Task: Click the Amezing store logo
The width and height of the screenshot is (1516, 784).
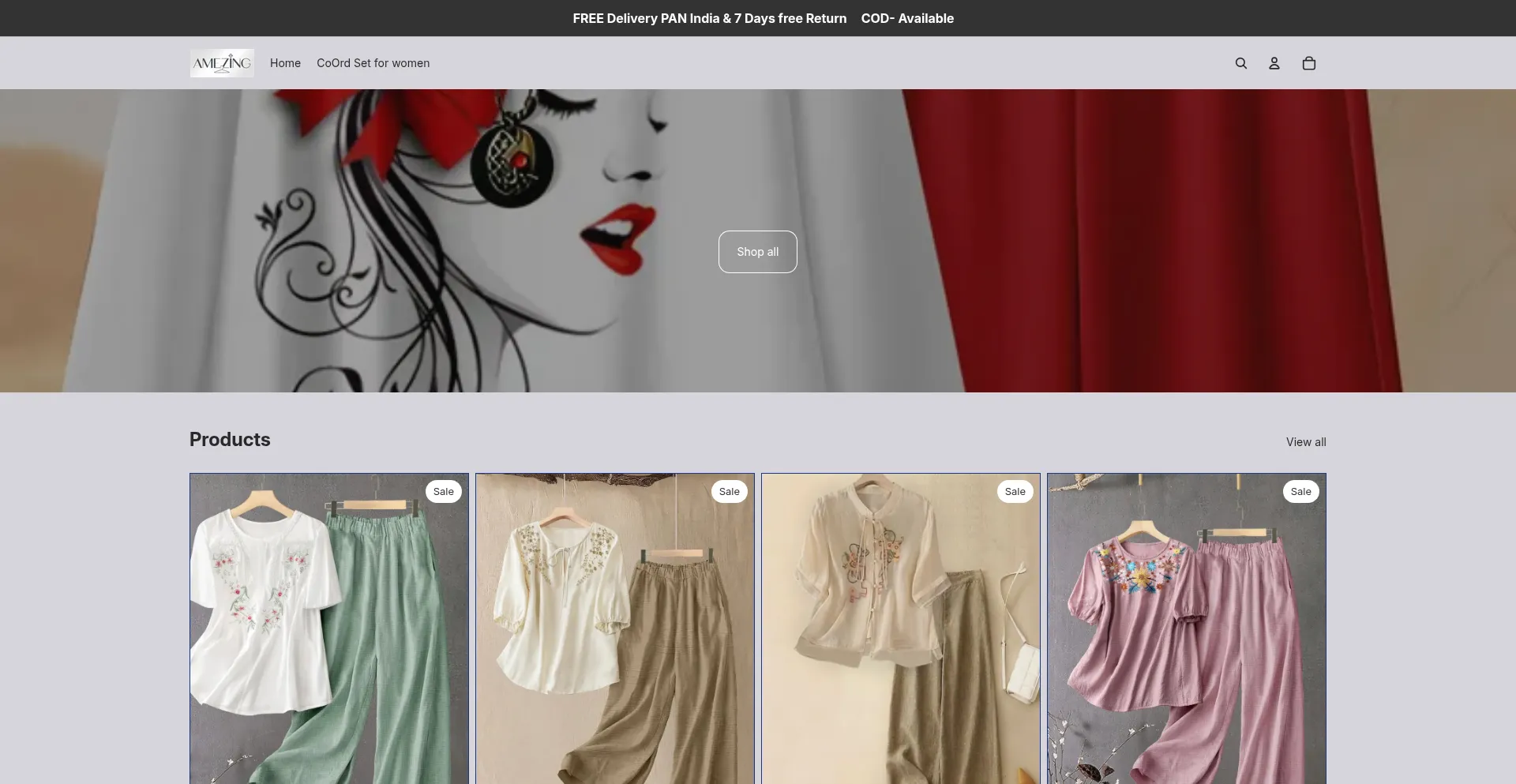Action: 222,63
